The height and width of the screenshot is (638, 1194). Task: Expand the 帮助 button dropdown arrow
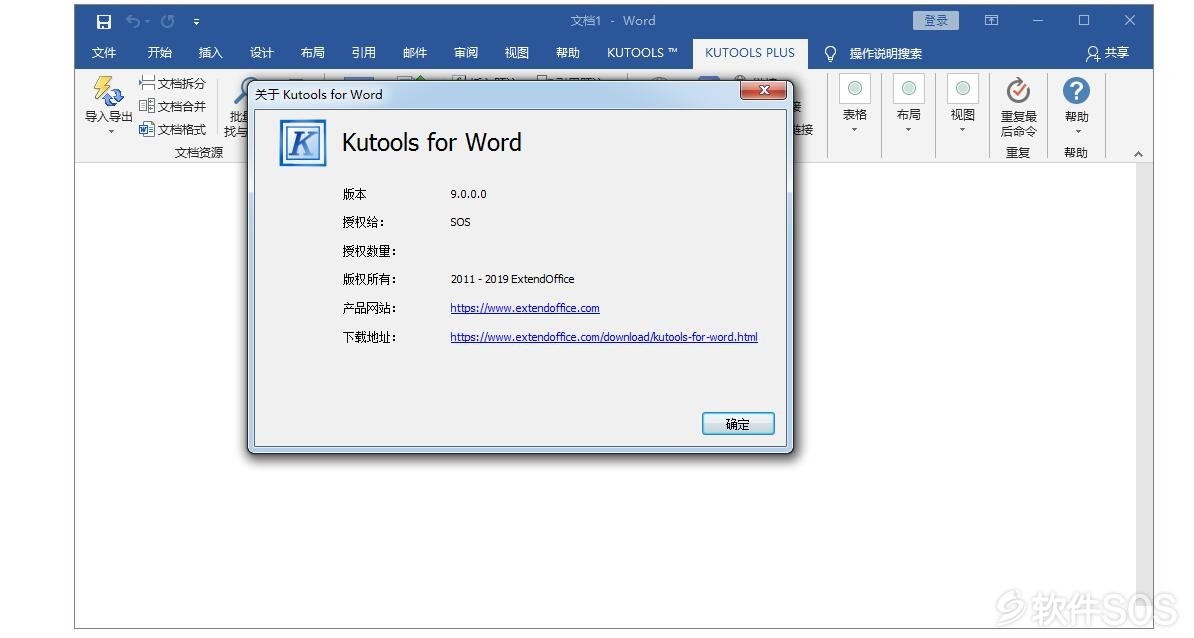[x=1078, y=132]
